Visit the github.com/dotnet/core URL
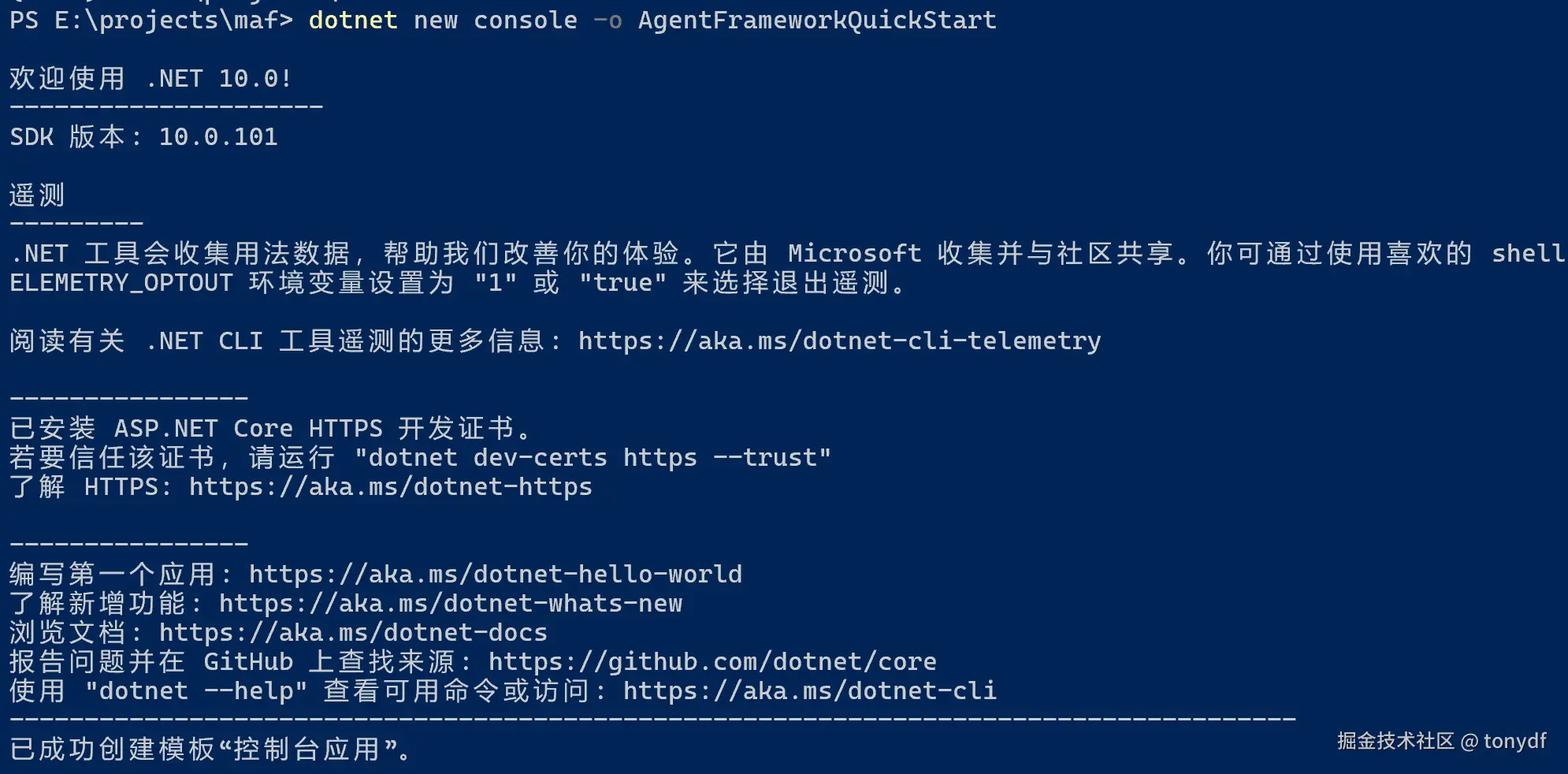This screenshot has width=1568, height=774. point(712,662)
